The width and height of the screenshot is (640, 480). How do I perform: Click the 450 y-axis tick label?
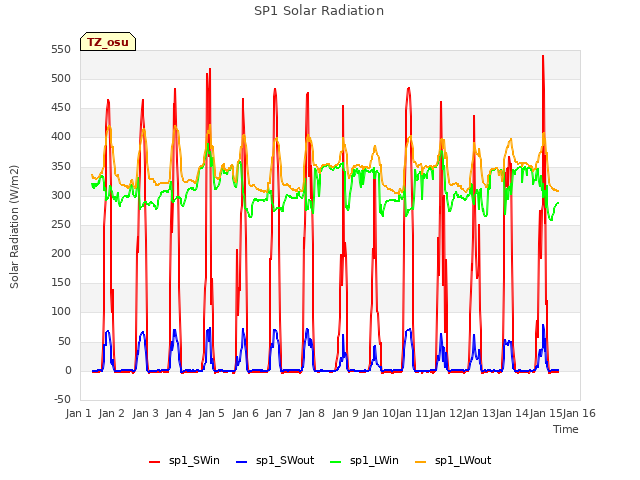(61, 108)
